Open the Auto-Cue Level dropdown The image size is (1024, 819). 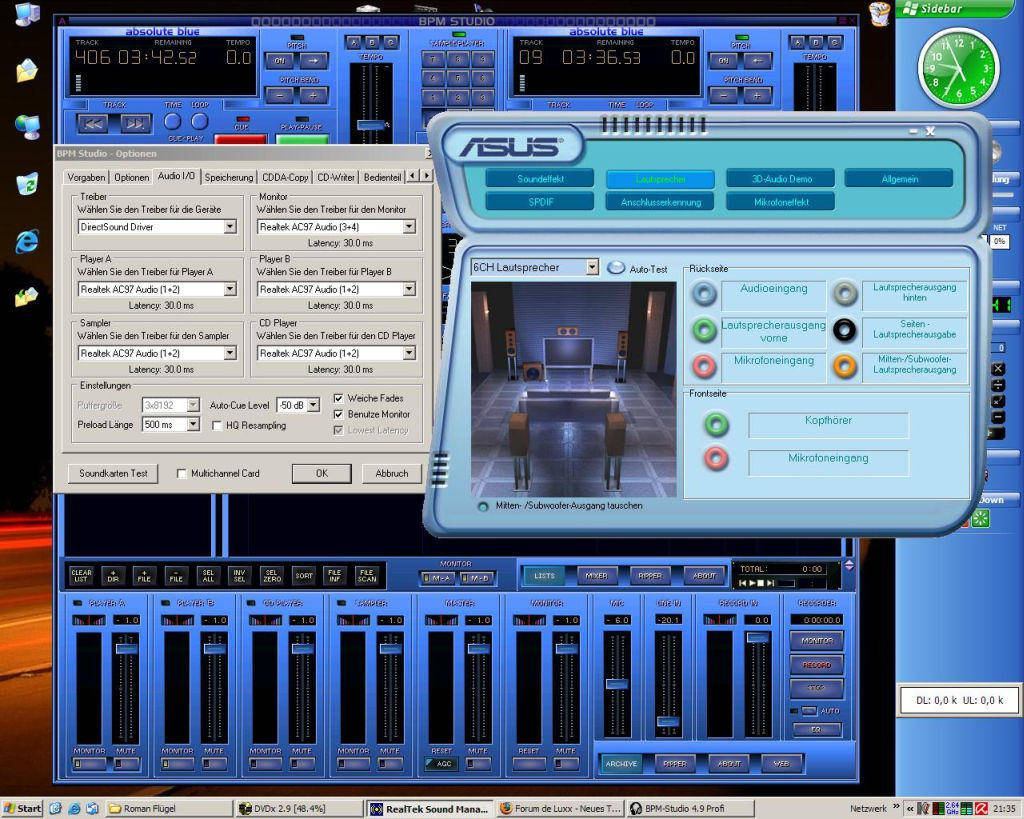click(x=313, y=405)
